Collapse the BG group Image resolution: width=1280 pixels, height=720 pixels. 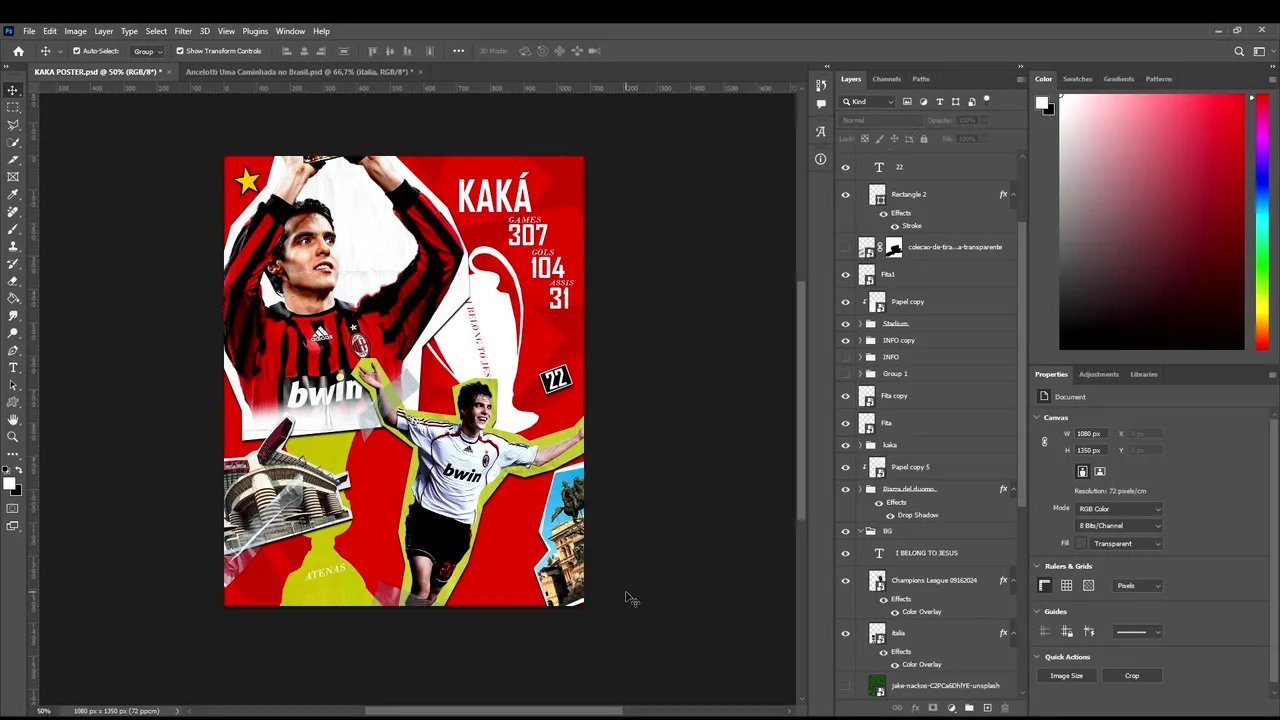pyautogui.click(x=860, y=531)
